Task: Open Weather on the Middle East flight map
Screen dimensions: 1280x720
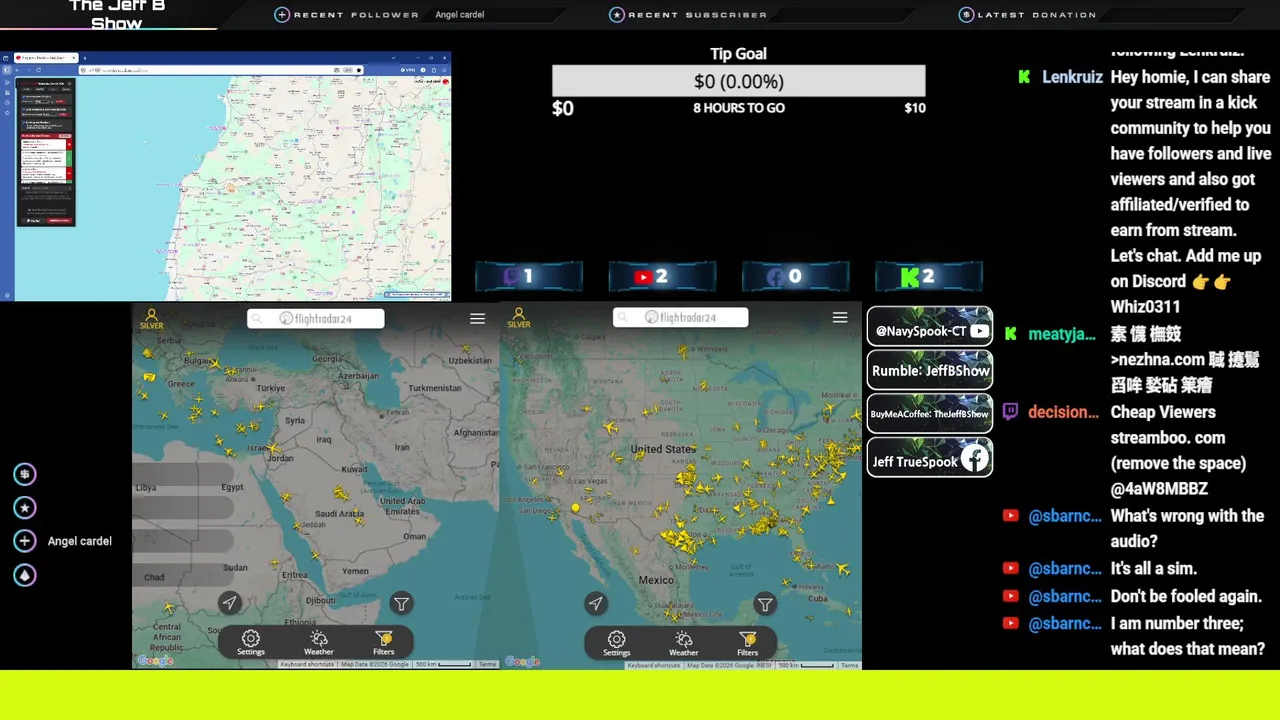Action: click(x=318, y=643)
